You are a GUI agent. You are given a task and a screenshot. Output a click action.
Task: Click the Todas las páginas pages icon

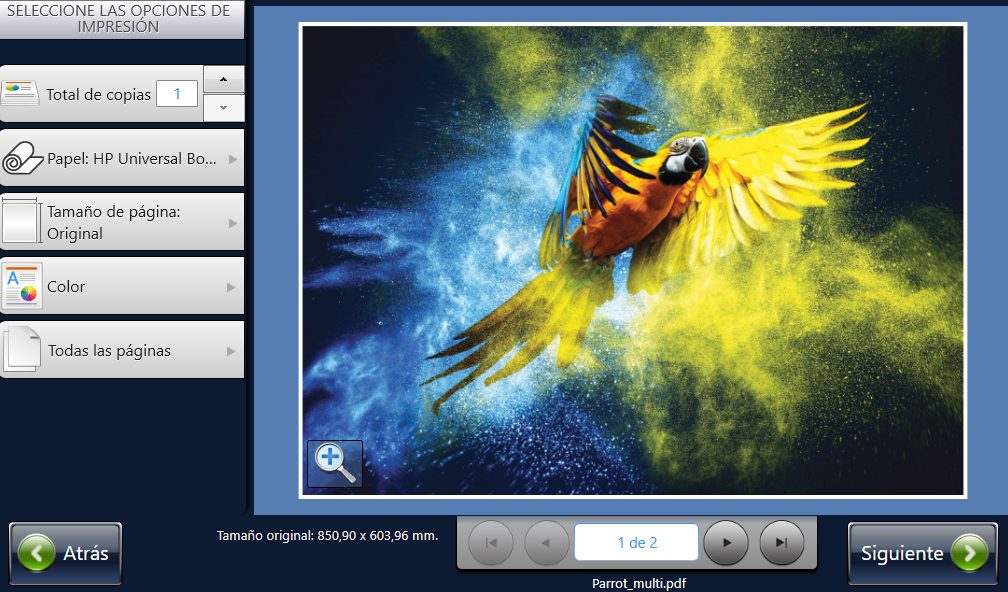(22, 350)
